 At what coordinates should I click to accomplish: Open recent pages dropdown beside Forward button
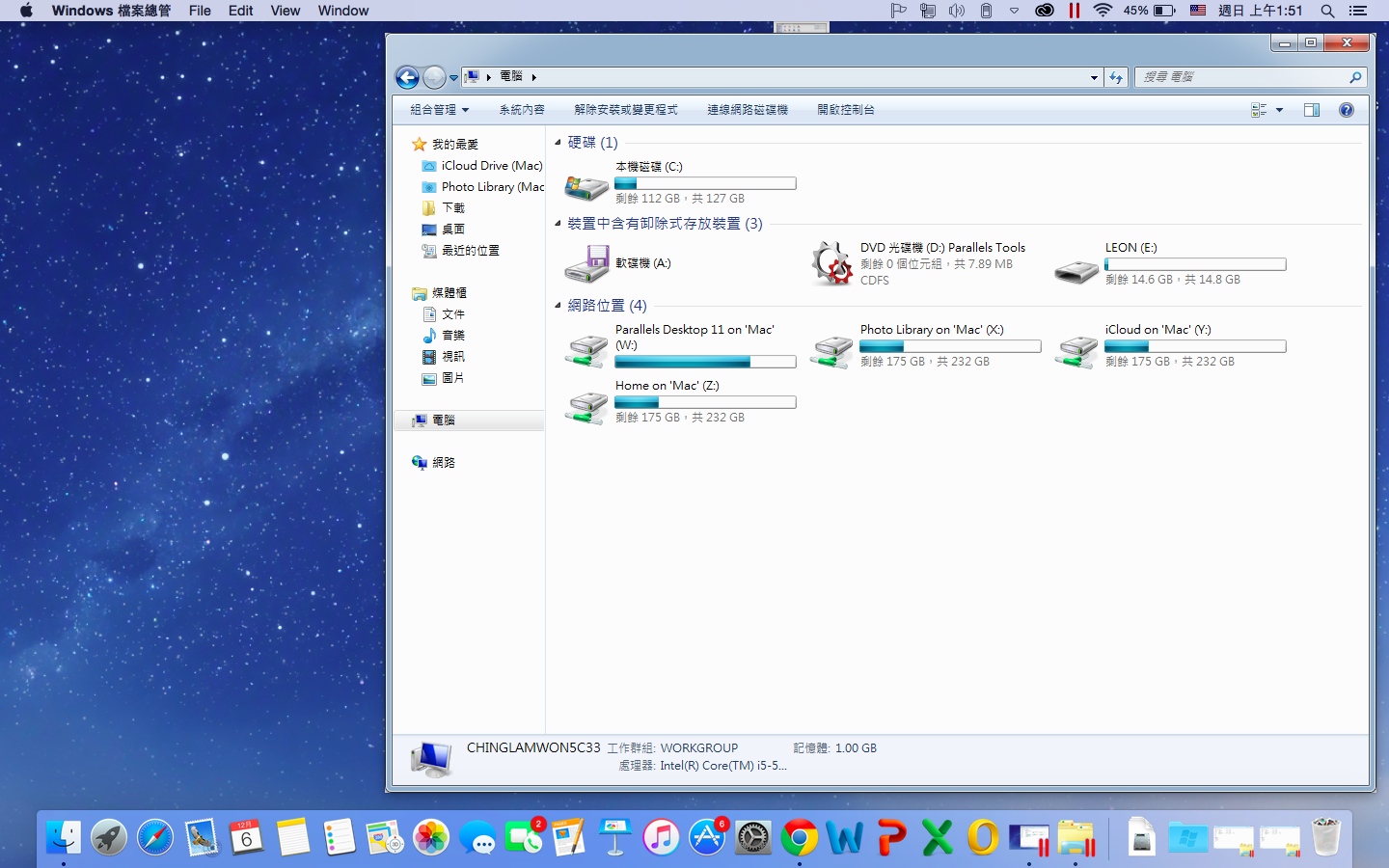453,78
